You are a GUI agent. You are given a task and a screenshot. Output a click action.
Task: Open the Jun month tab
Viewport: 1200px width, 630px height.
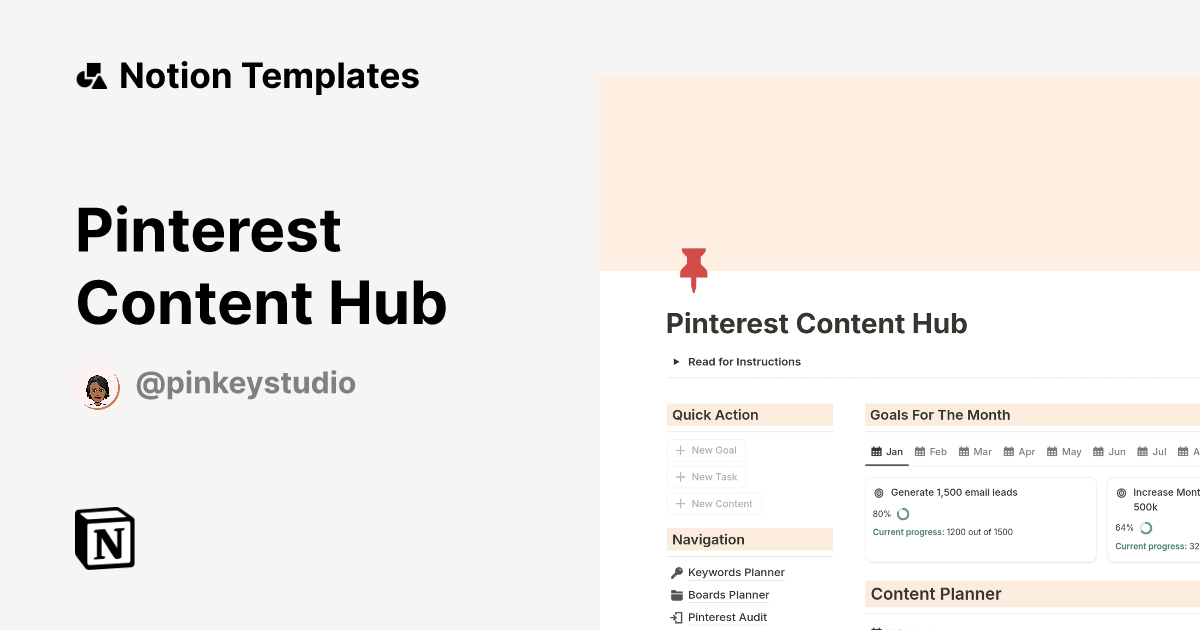click(x=1109, y=451)
